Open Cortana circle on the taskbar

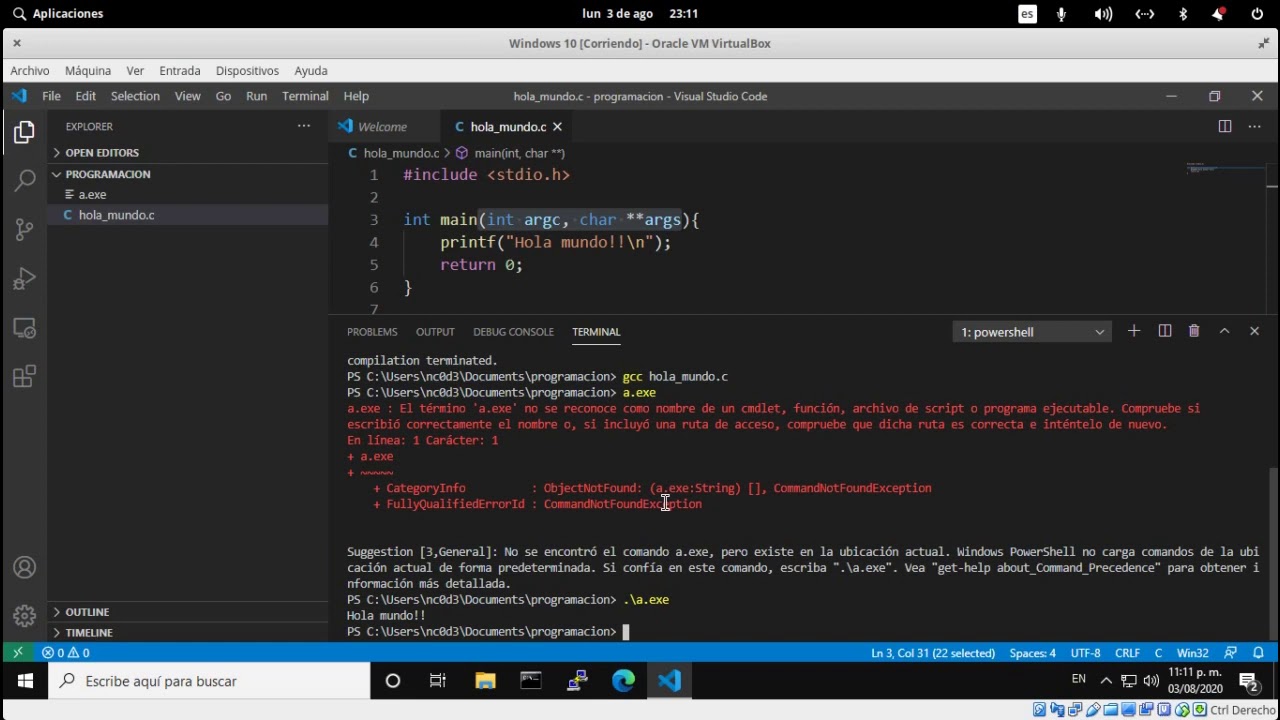point(392,681)
